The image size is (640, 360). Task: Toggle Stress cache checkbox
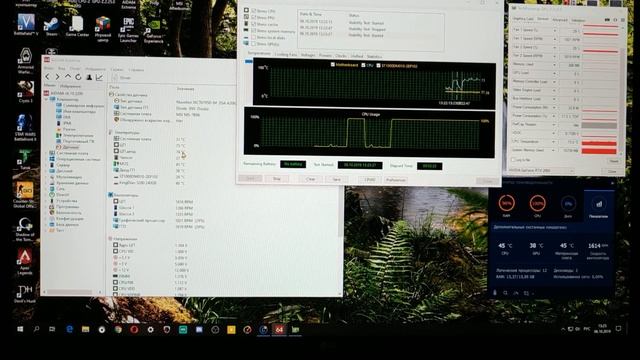(253, 24)
